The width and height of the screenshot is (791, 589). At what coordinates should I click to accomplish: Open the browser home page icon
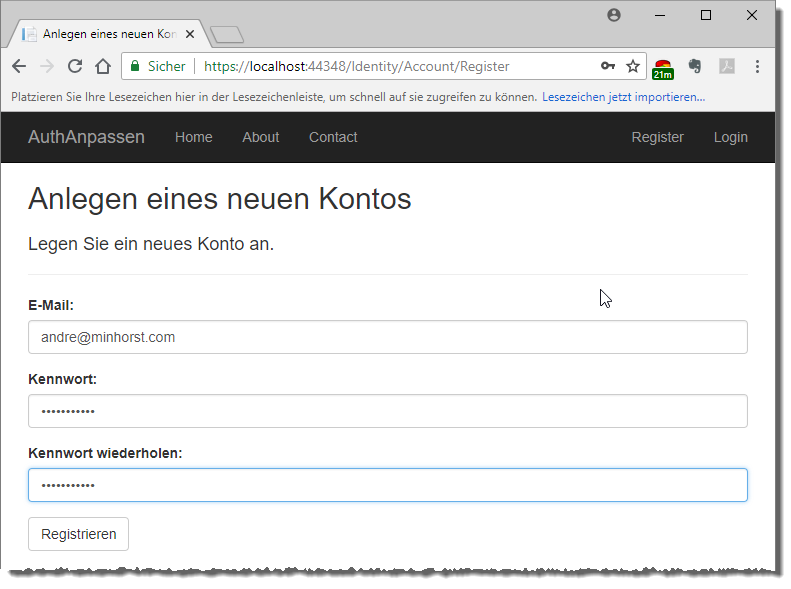coord(103,66)
